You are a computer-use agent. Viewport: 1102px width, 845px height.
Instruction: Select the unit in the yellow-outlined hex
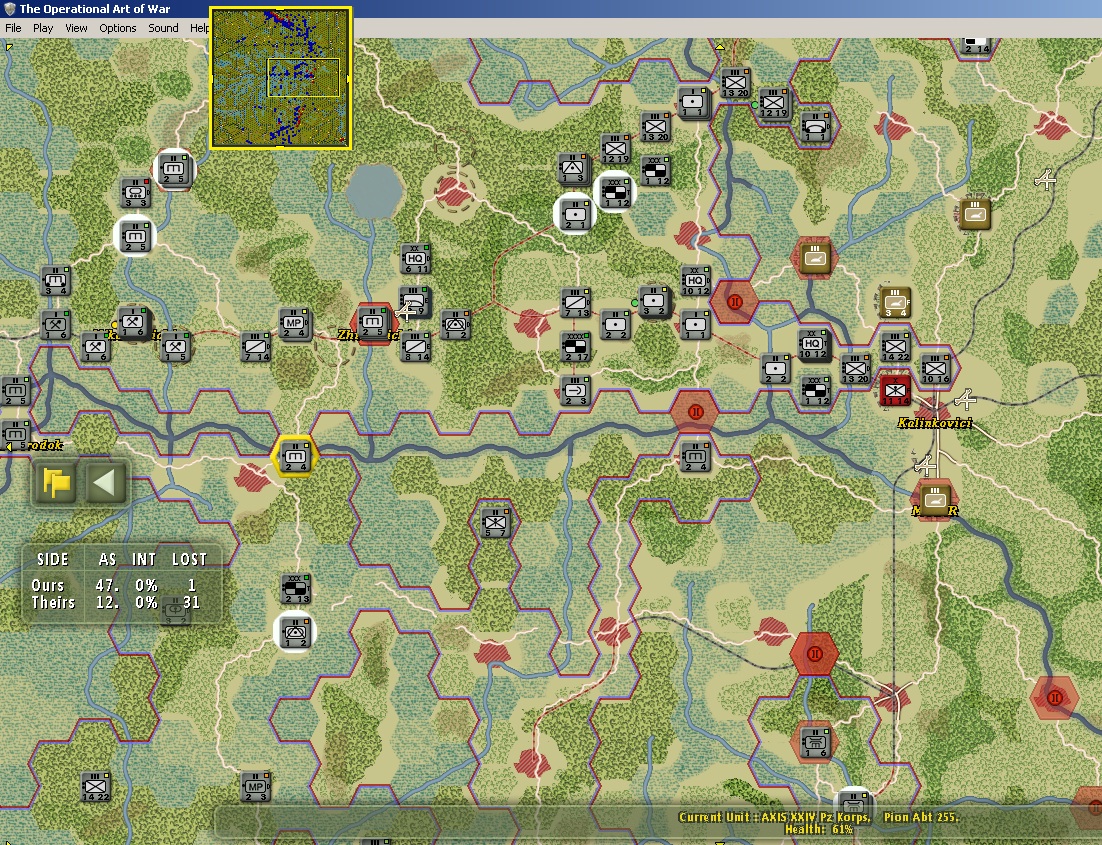(294, 457)
